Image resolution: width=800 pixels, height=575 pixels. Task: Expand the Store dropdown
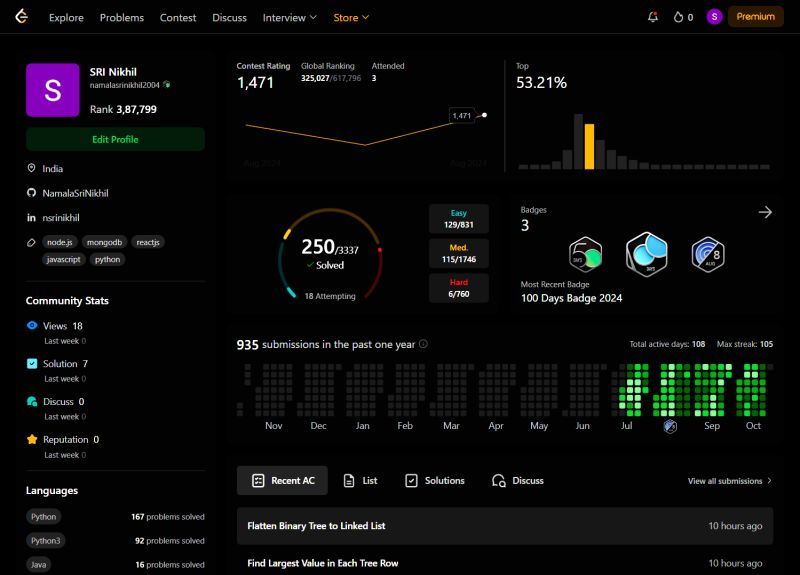point(351,17)
